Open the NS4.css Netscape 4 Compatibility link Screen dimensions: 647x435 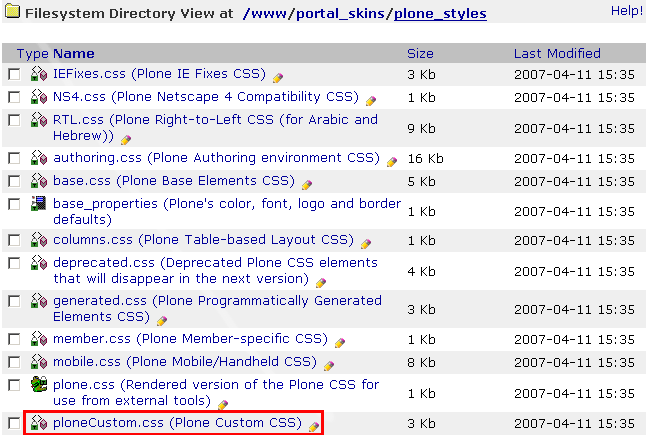206,97
